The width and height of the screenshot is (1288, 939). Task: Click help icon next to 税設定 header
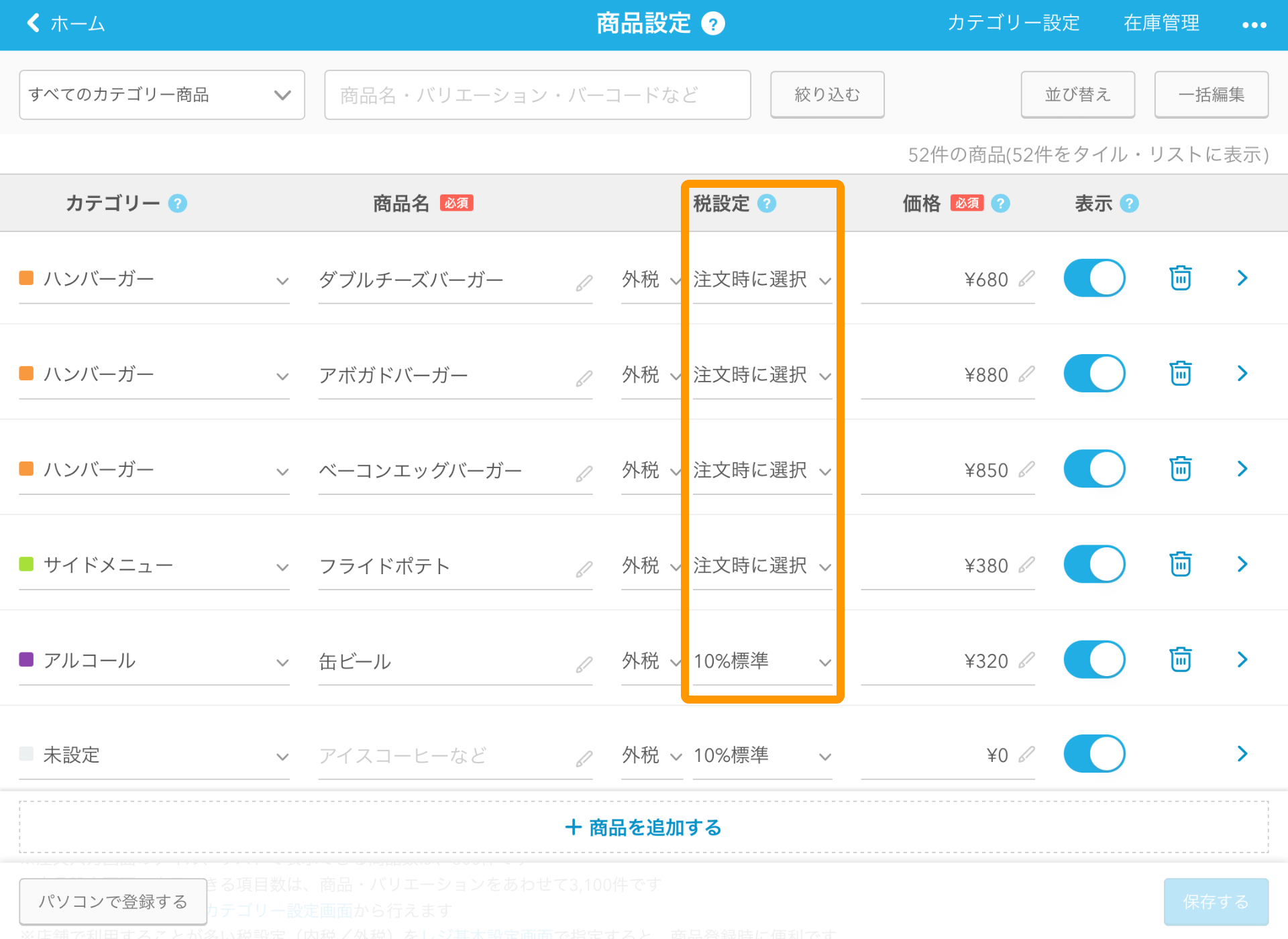(767, 203)
